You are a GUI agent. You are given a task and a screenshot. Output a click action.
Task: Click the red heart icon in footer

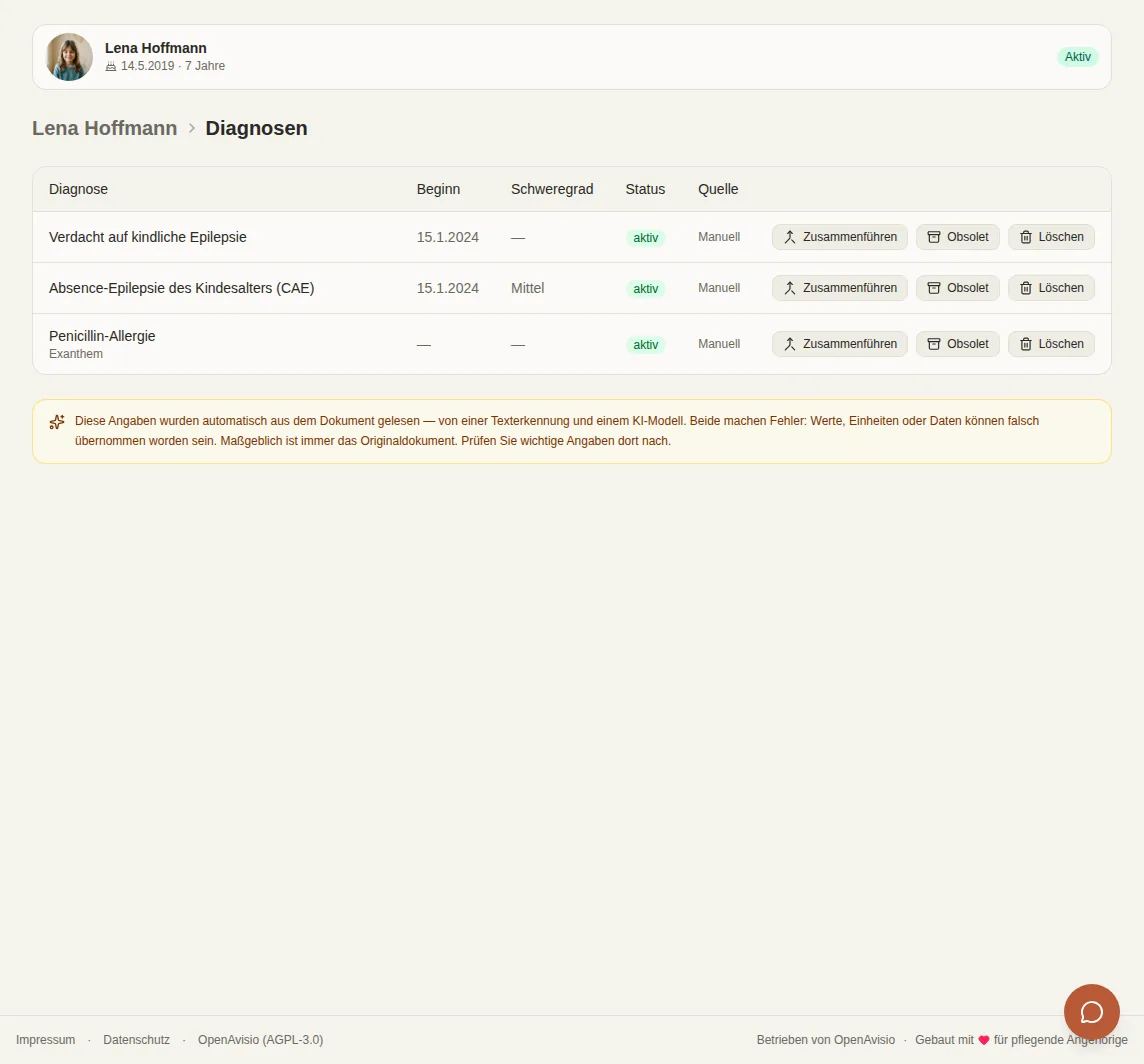click(983, 1040)
